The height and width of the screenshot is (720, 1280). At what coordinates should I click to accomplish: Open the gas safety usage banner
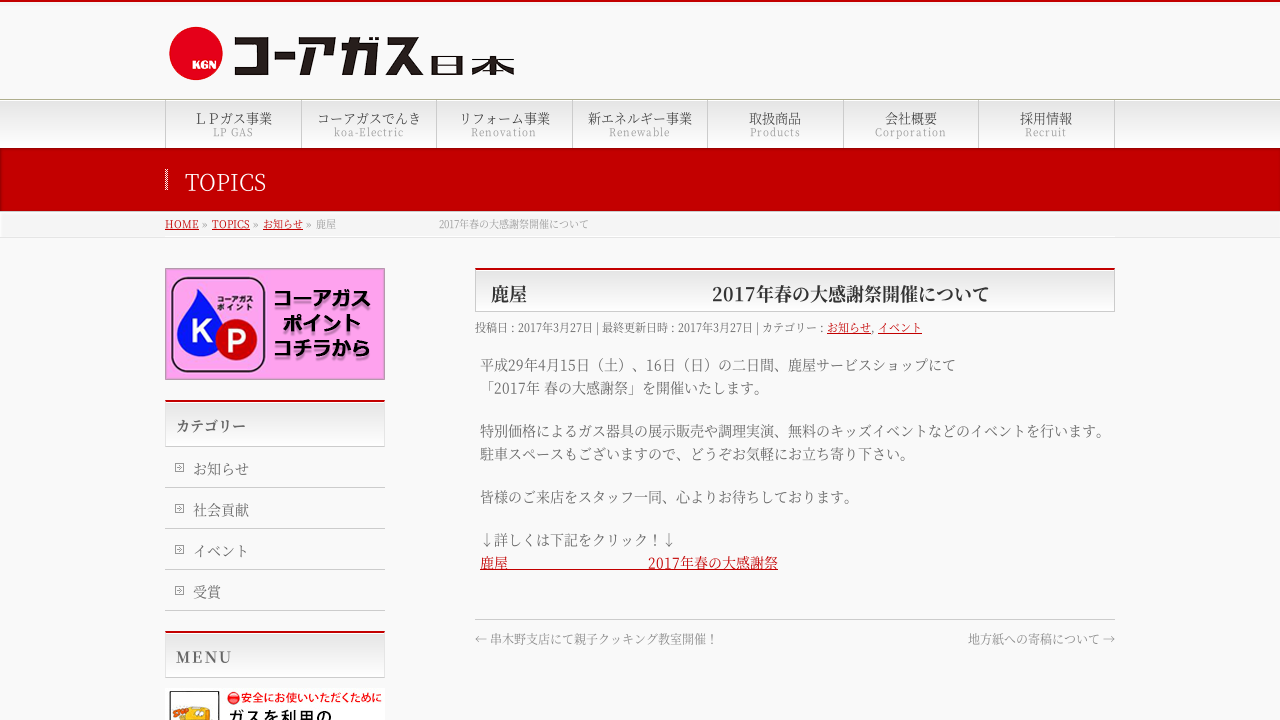click(275, 705)
